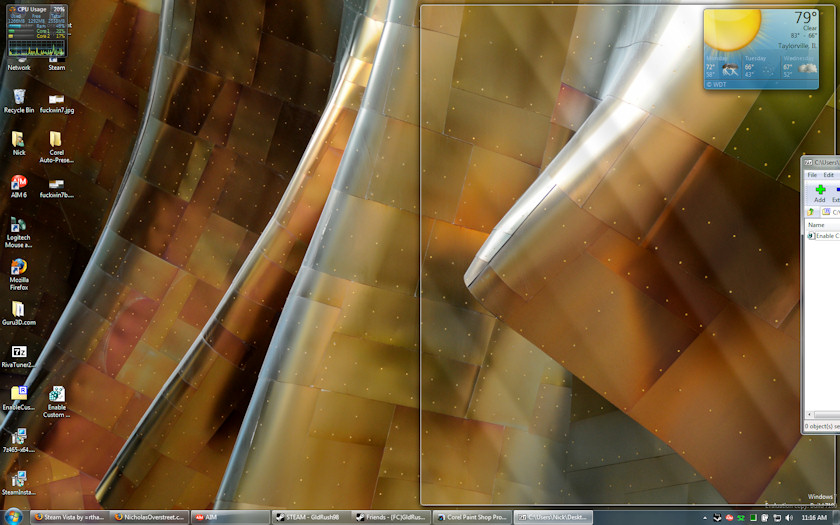Click the 7-Zip horizontal scrollbar
Image resolution: width=840 pixels, height=525 pixels.
pos(823,414)
